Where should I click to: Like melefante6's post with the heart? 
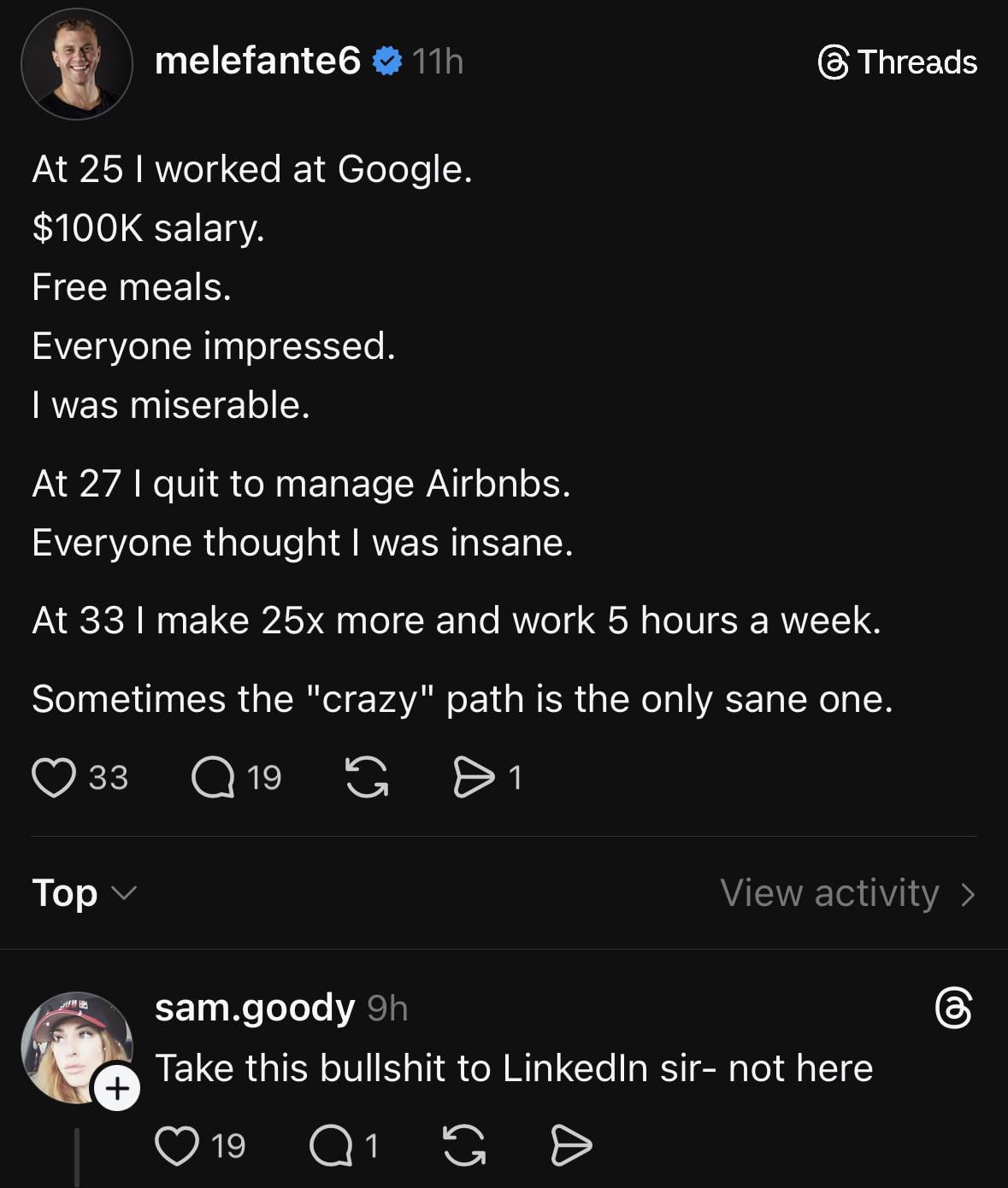click(54, 778)
